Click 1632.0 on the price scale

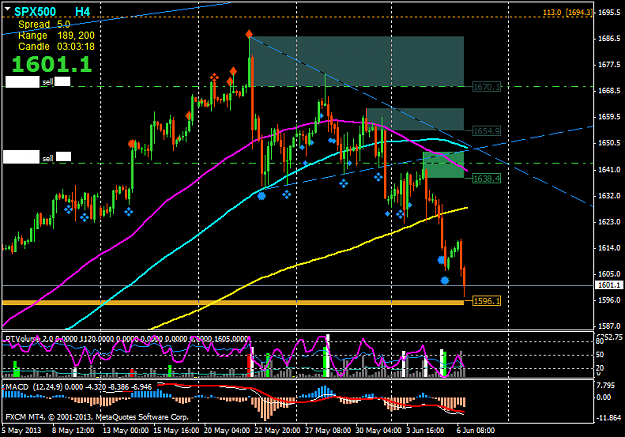[609, 196]
